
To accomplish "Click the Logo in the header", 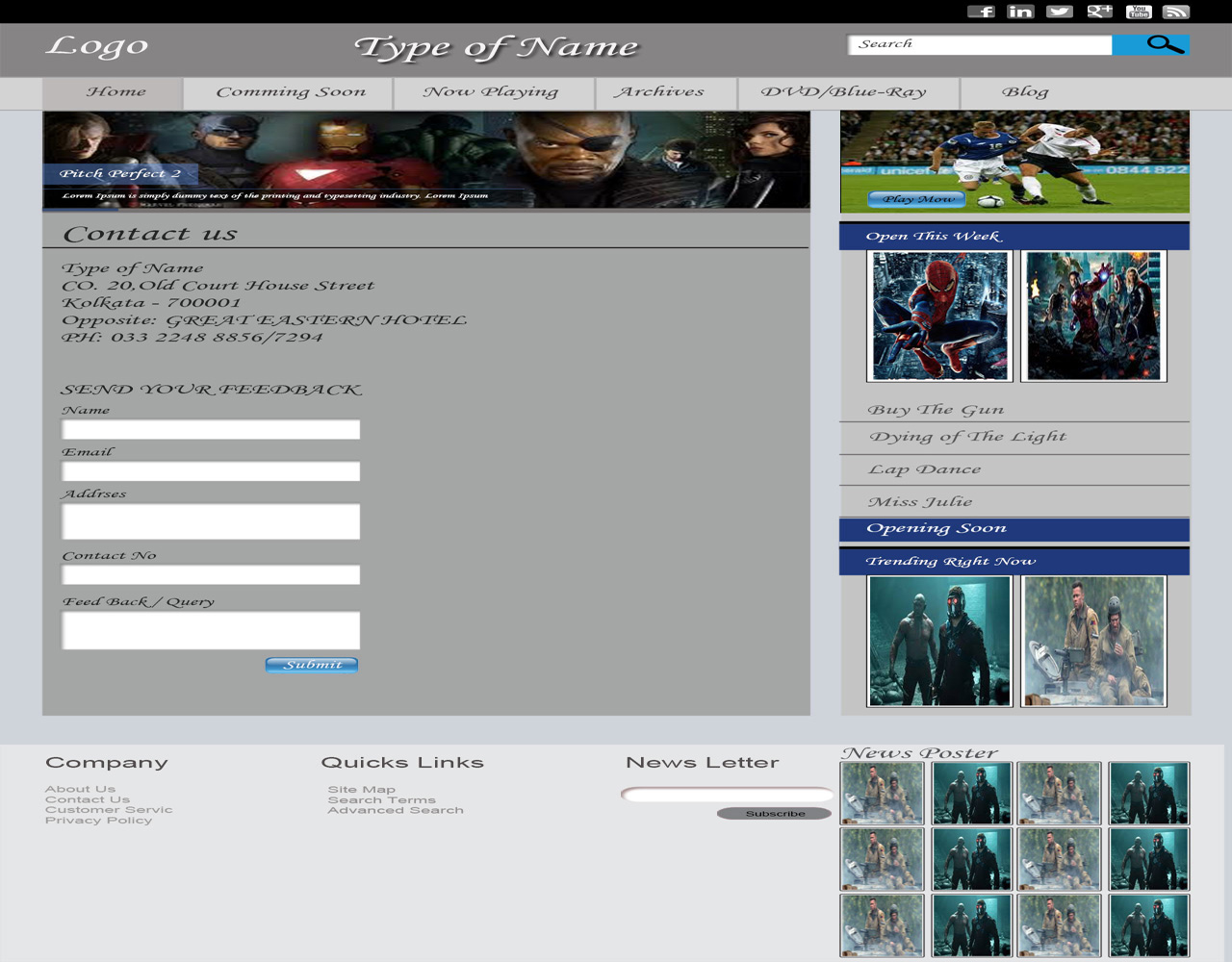I will coord(97,45).
